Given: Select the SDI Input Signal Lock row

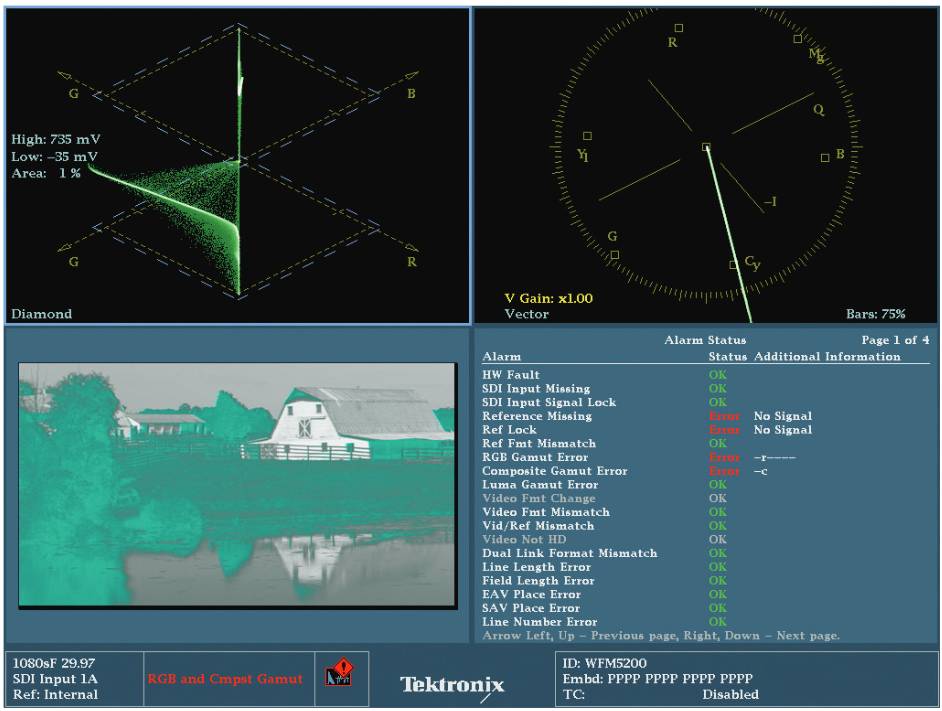Looking at the screenshot, I should pyautogui.click(x=705, y=403).
